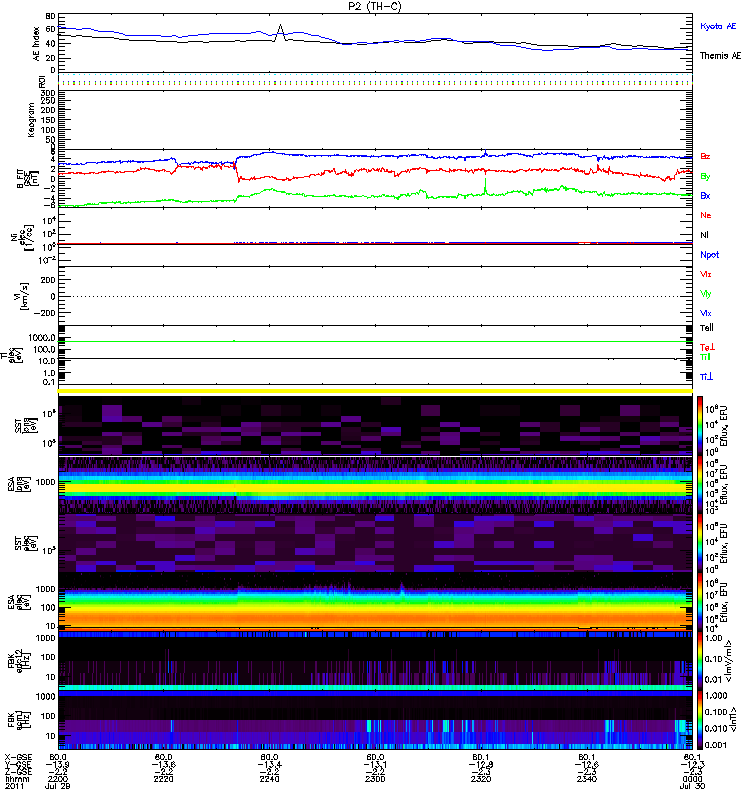Select the 0000 time tick label
This screenshot has width=750, height=800.
pos(692,779)
